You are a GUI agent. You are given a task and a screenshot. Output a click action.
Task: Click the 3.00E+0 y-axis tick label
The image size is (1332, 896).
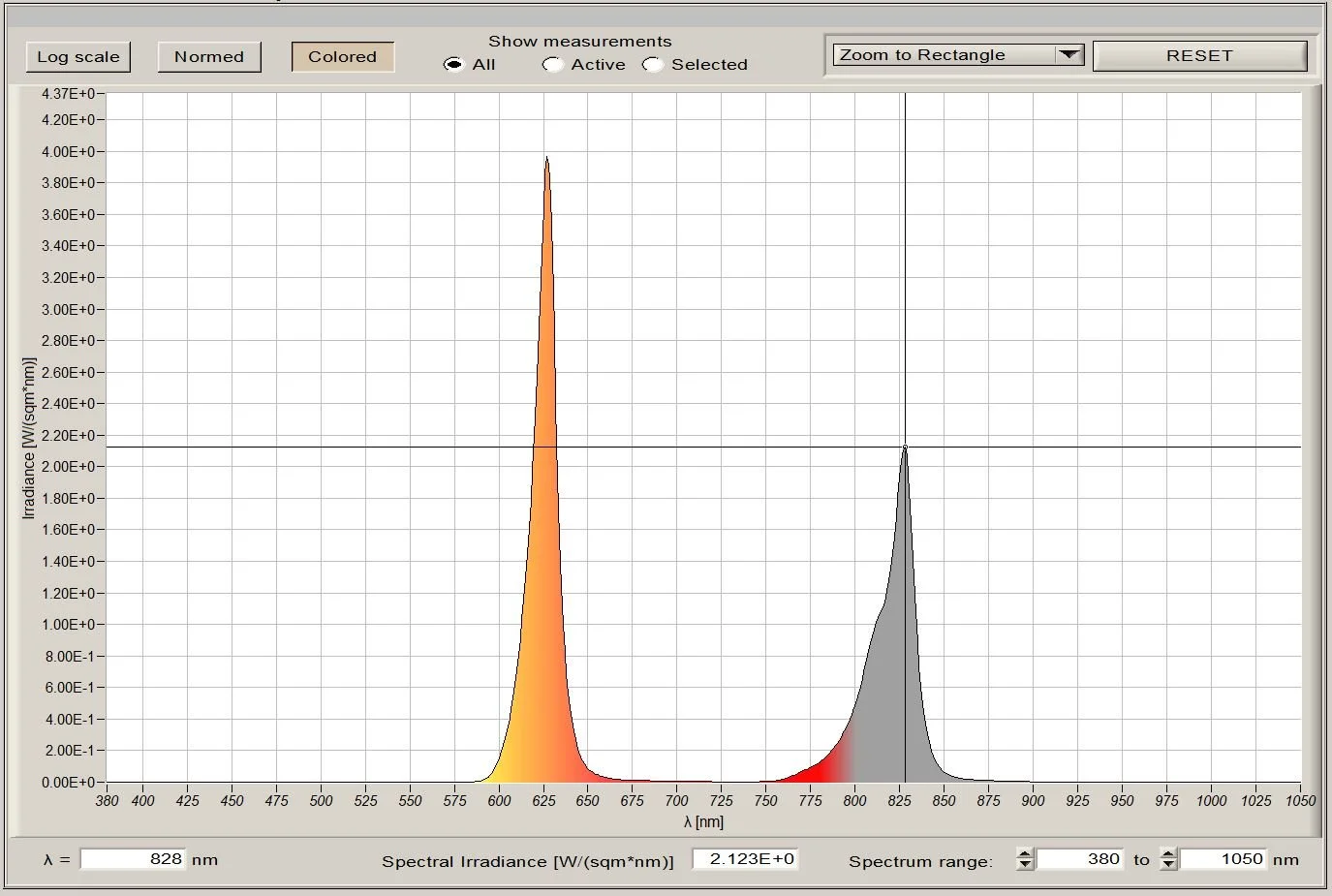68,309
